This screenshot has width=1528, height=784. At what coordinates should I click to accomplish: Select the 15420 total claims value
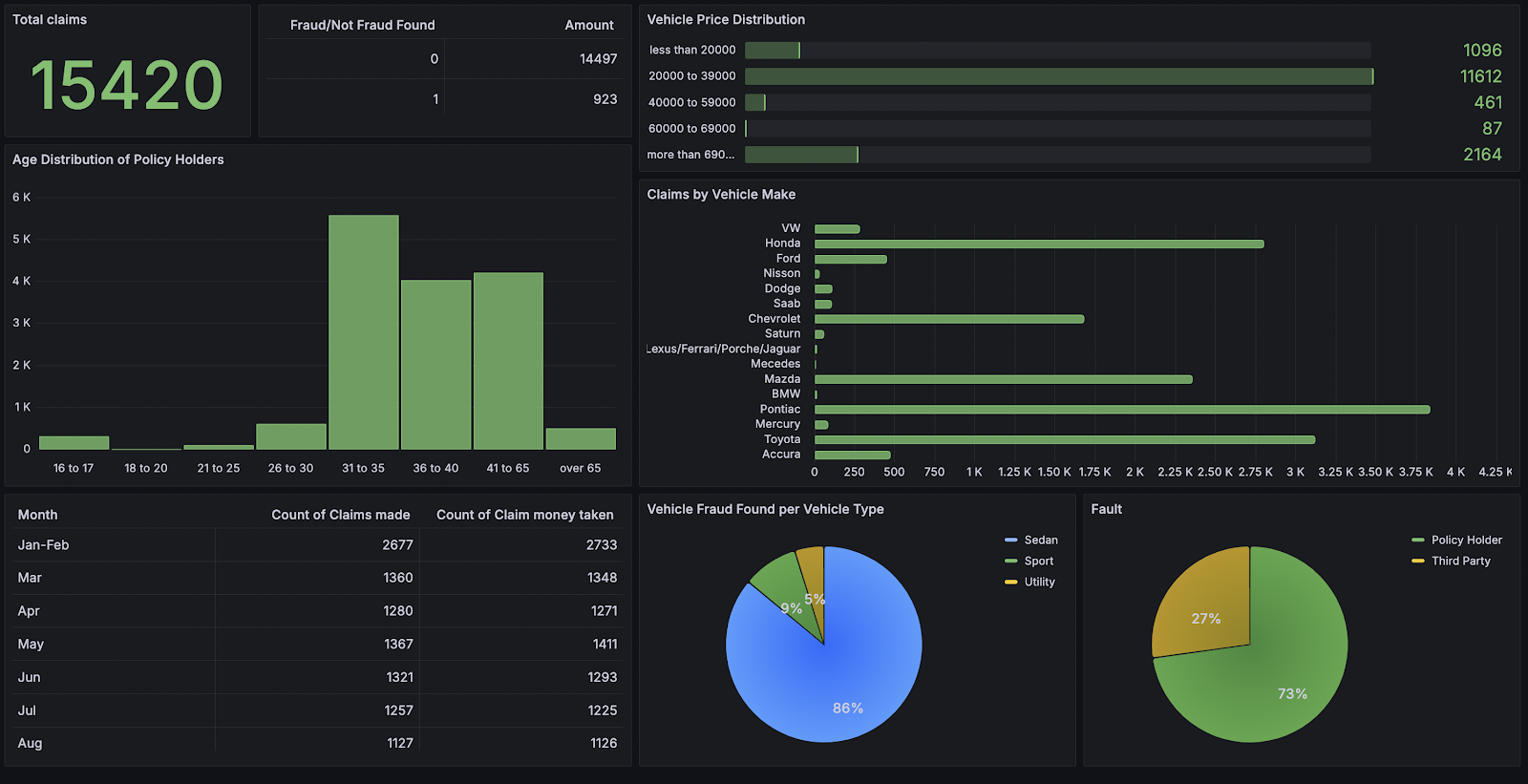127,85
